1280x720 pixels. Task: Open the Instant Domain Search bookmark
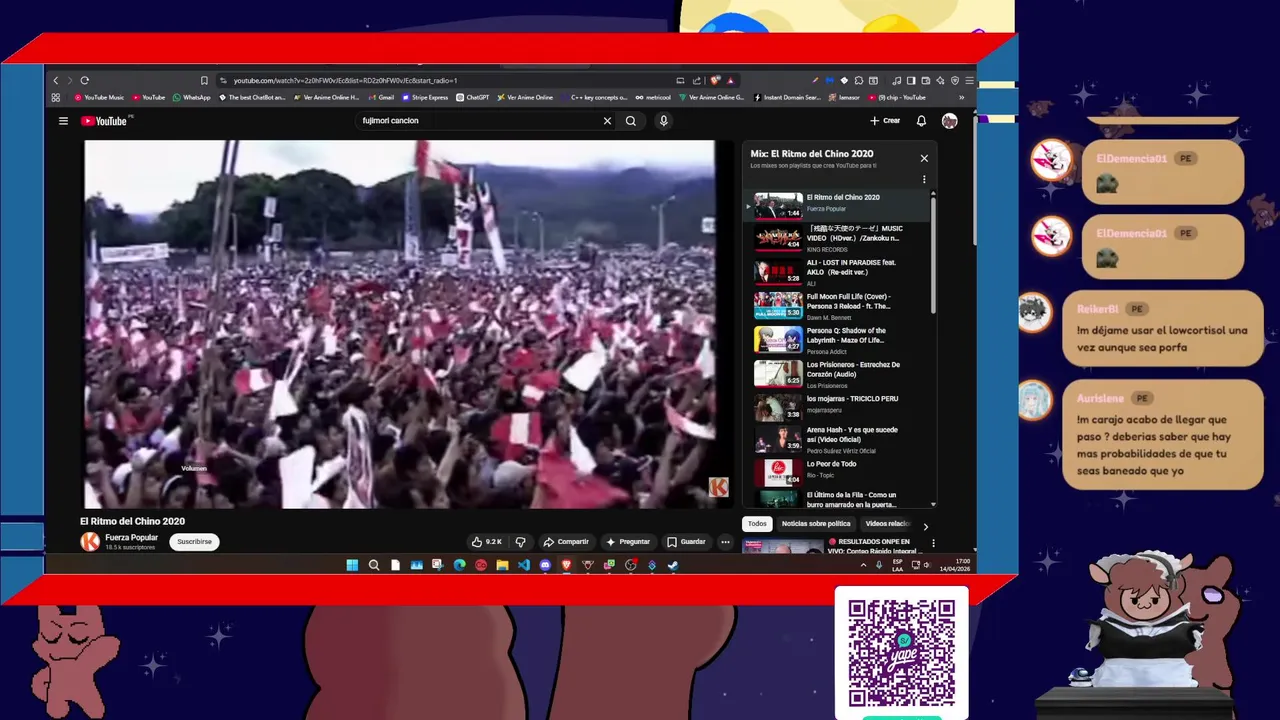pos(786,97)
